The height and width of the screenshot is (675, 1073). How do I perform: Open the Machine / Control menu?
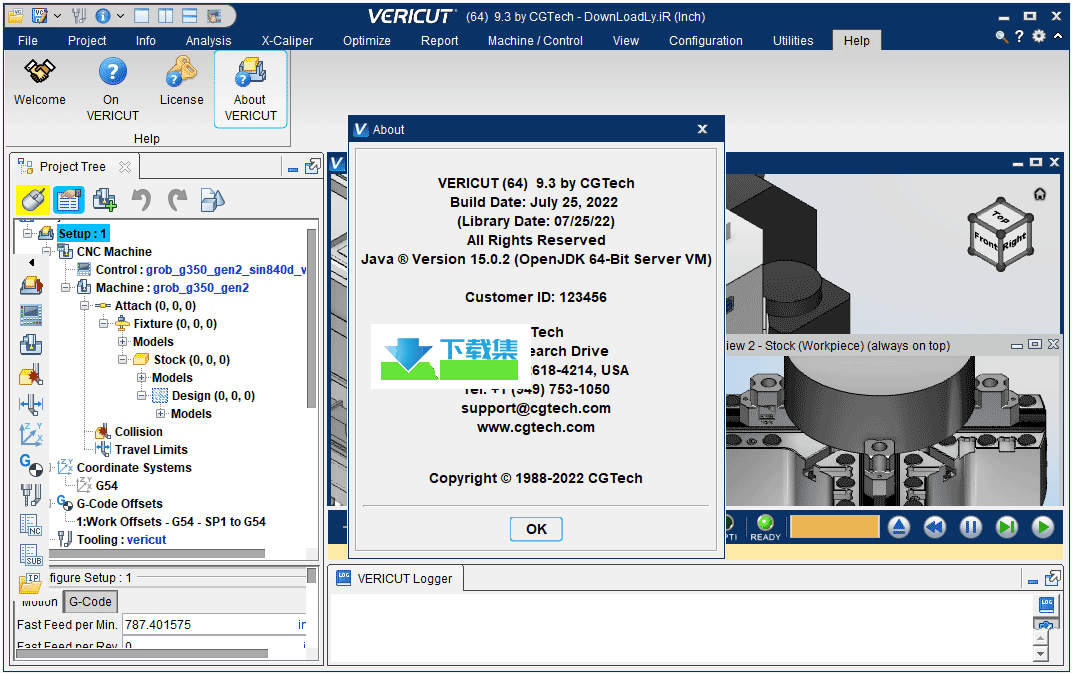(x=535, y=40)
